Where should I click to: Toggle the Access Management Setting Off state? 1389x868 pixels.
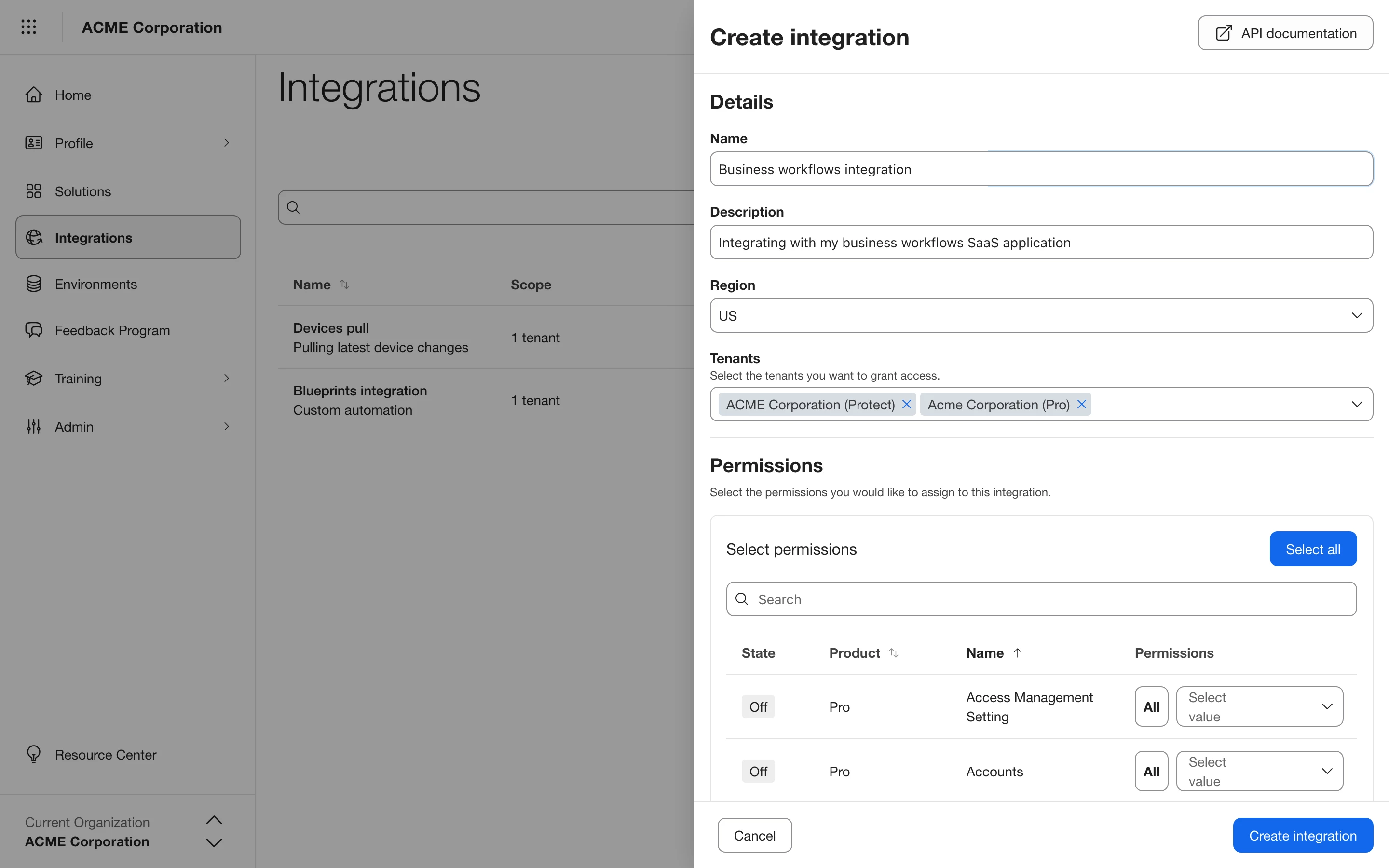758,706
